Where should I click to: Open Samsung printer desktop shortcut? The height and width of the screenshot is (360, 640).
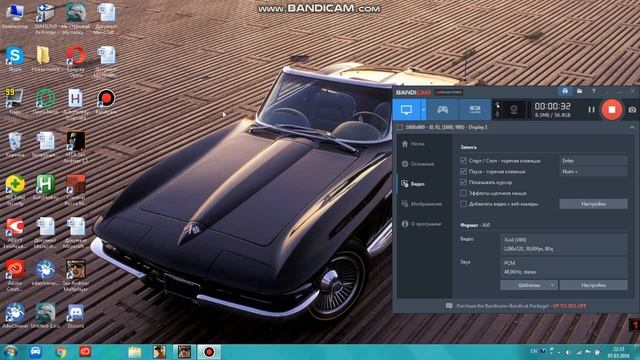(45, 18)
